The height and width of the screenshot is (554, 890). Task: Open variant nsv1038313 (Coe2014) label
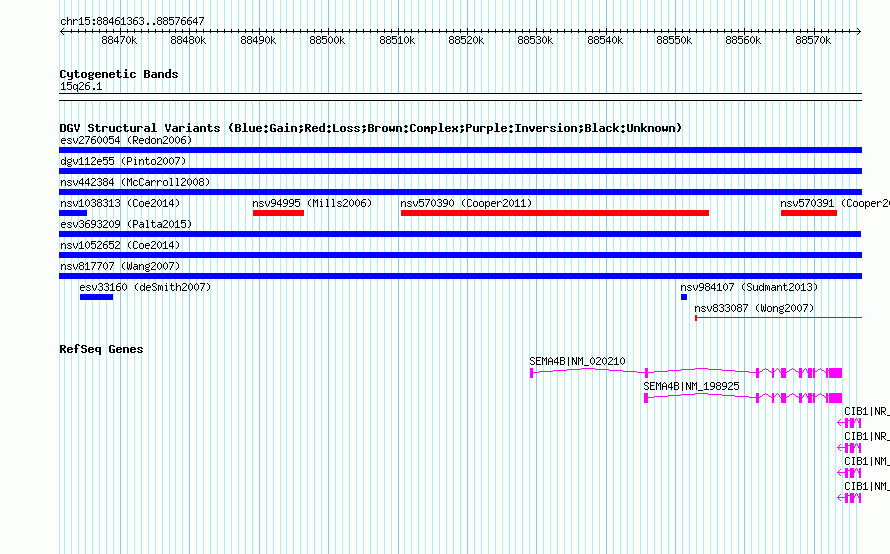[120, 203]
